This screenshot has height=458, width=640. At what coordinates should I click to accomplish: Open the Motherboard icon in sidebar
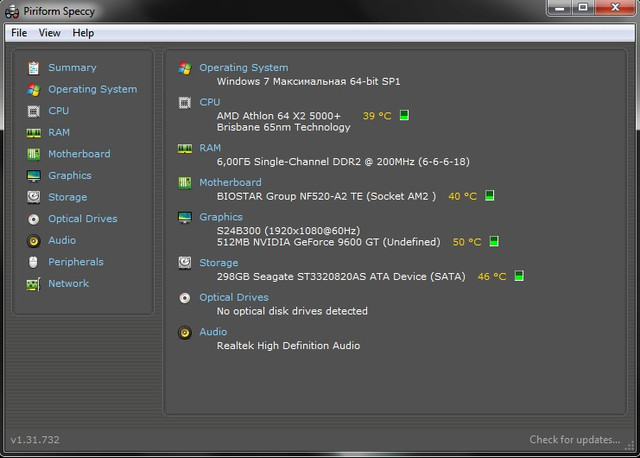[x=33, y=154]
